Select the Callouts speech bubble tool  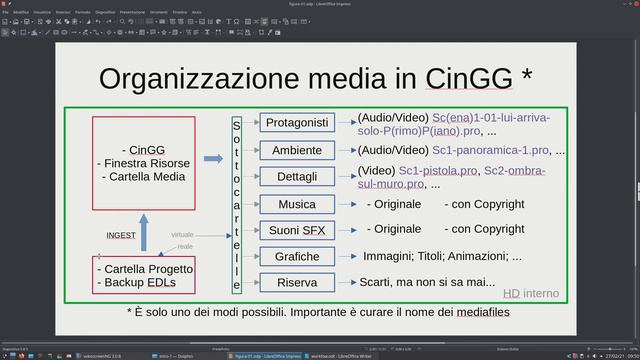(x=153, y=32)
